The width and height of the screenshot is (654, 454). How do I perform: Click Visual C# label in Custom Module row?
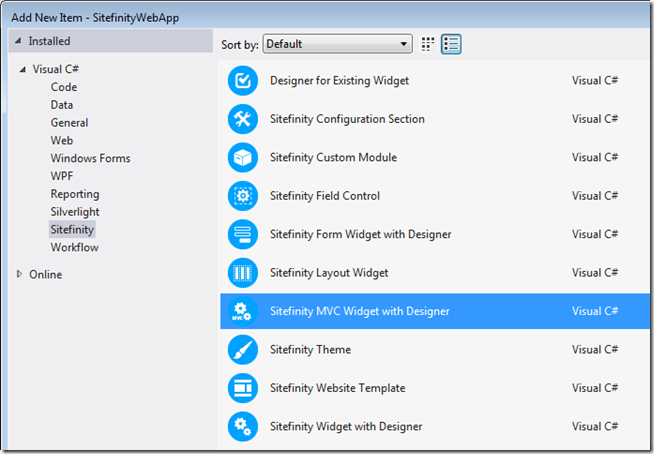pyautogui.click(x=595, y=157)
